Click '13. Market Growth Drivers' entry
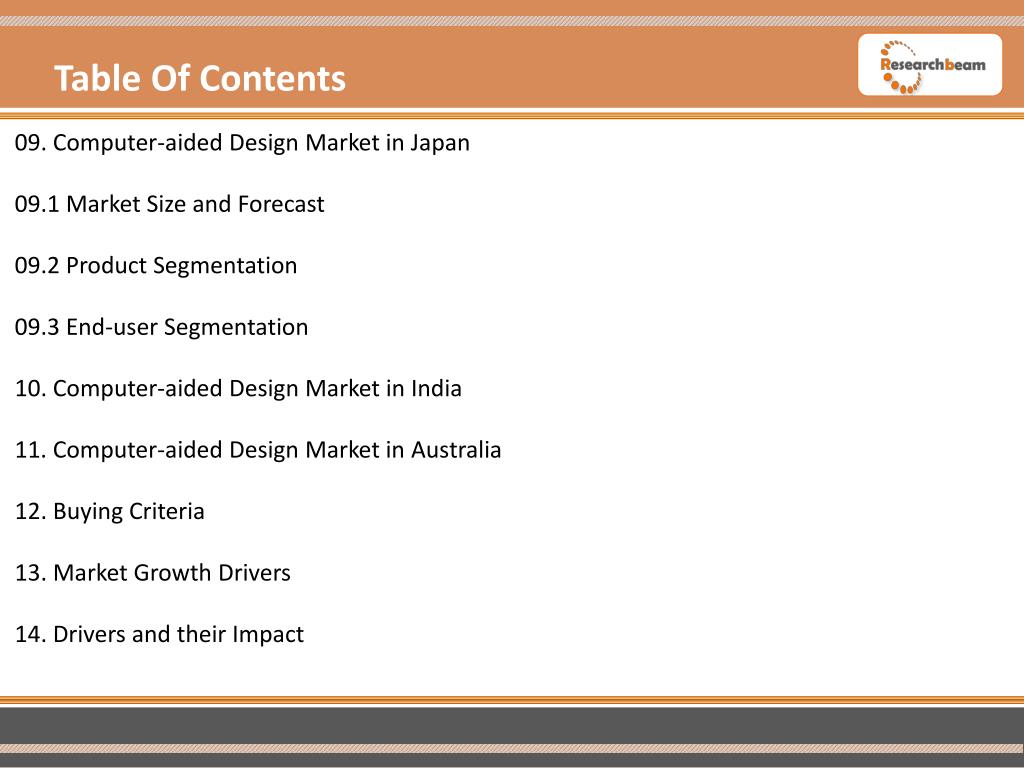1024x768 pixels. click(153, 573)
